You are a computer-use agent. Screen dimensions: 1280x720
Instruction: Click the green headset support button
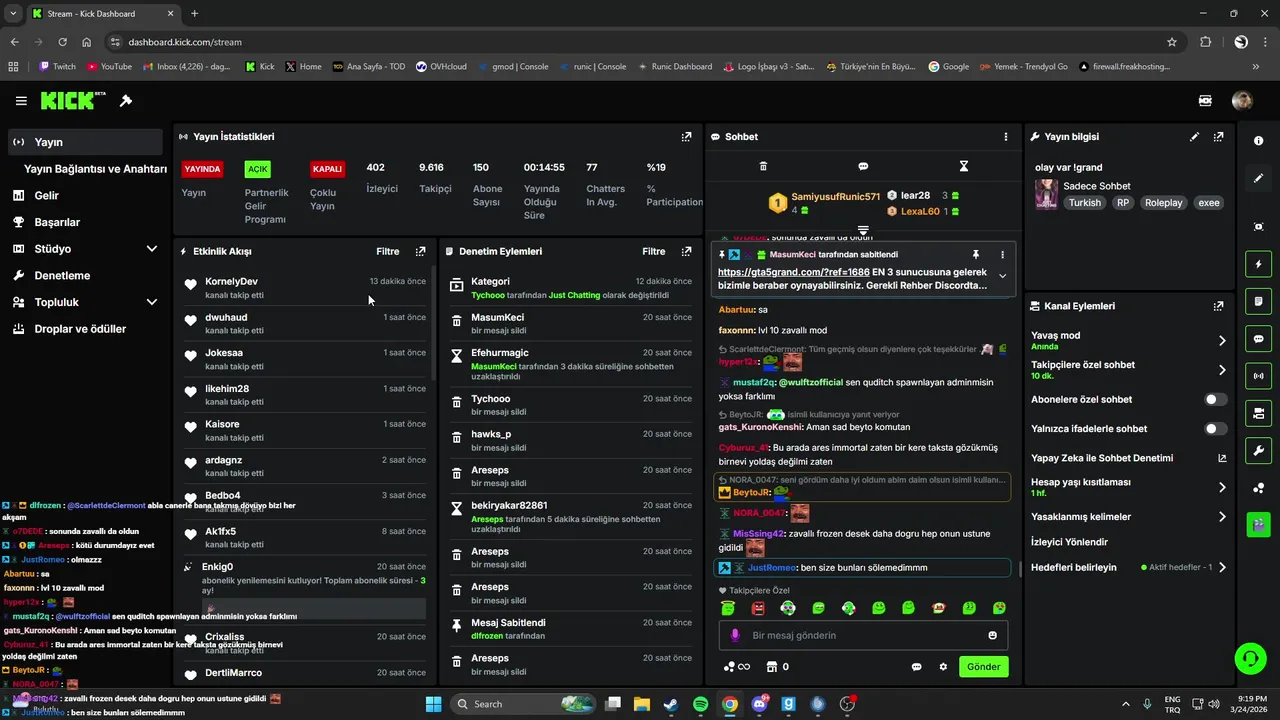pyautogui.click(x=1250, y=658)
